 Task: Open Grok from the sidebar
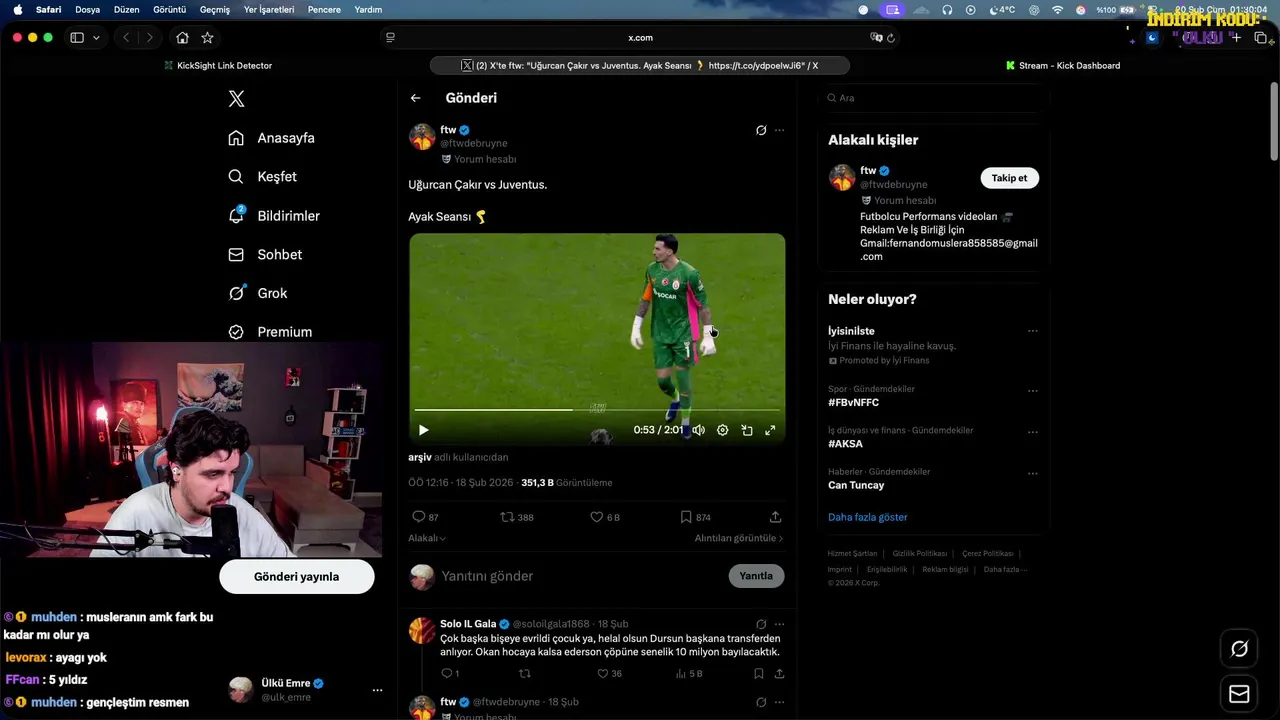tap(257, 293)
